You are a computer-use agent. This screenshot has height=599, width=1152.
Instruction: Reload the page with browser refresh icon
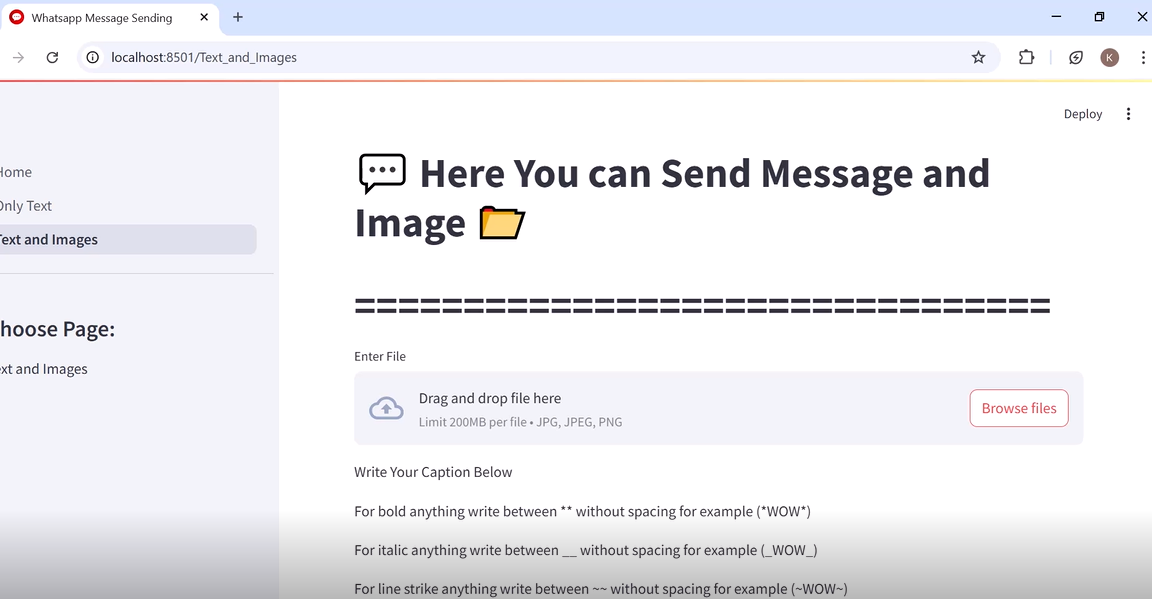tap(52, 57)
